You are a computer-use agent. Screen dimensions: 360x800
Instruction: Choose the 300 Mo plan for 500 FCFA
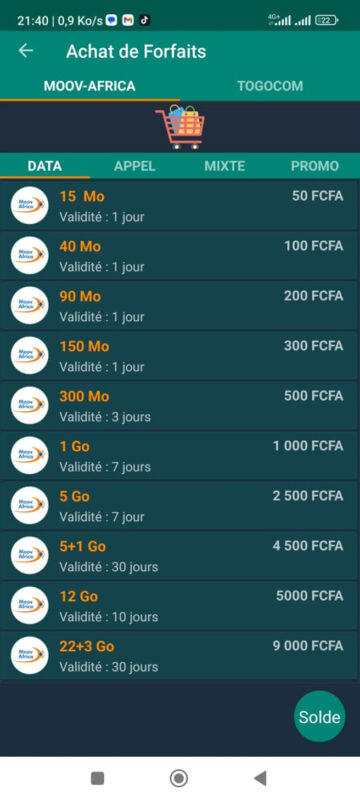click(179, 406)
